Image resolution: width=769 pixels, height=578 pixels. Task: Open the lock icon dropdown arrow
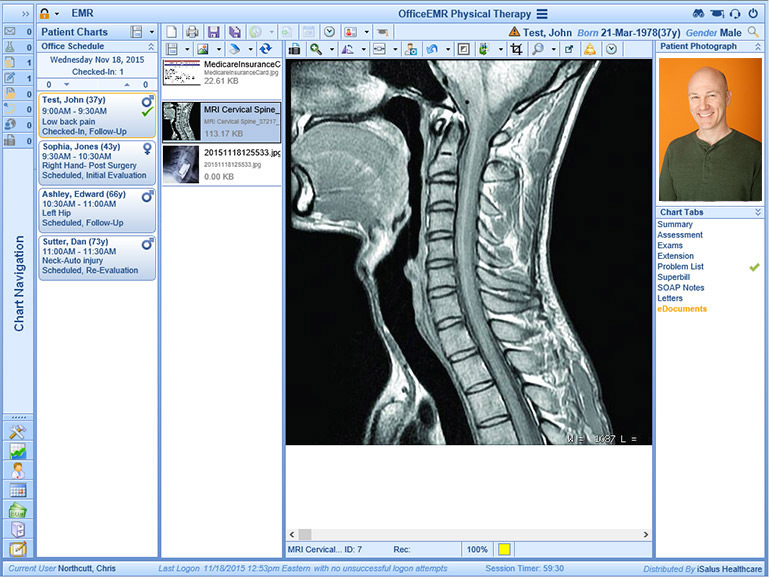(x=57, y=14)
